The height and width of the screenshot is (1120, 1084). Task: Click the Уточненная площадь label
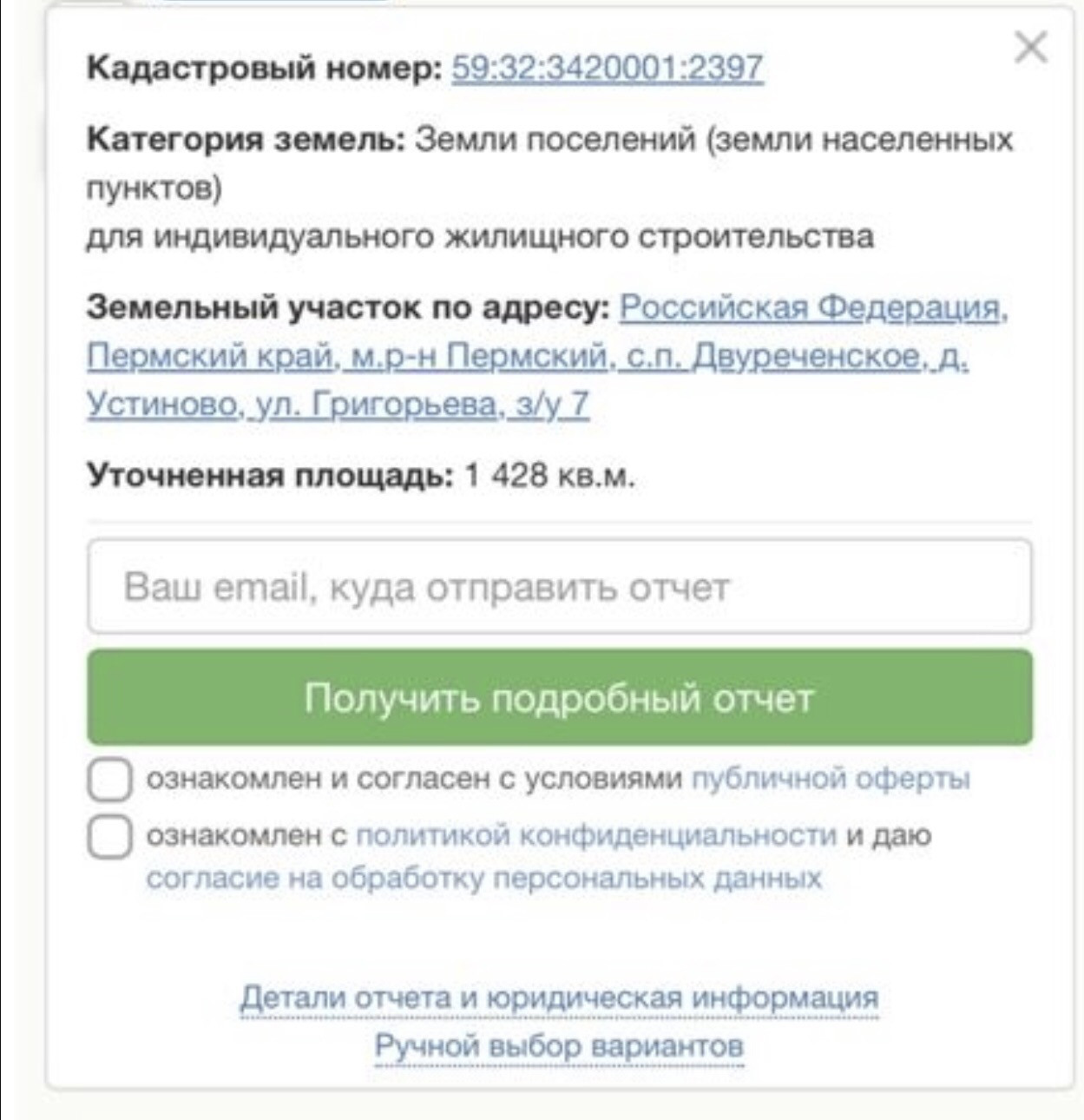(270, 475)
